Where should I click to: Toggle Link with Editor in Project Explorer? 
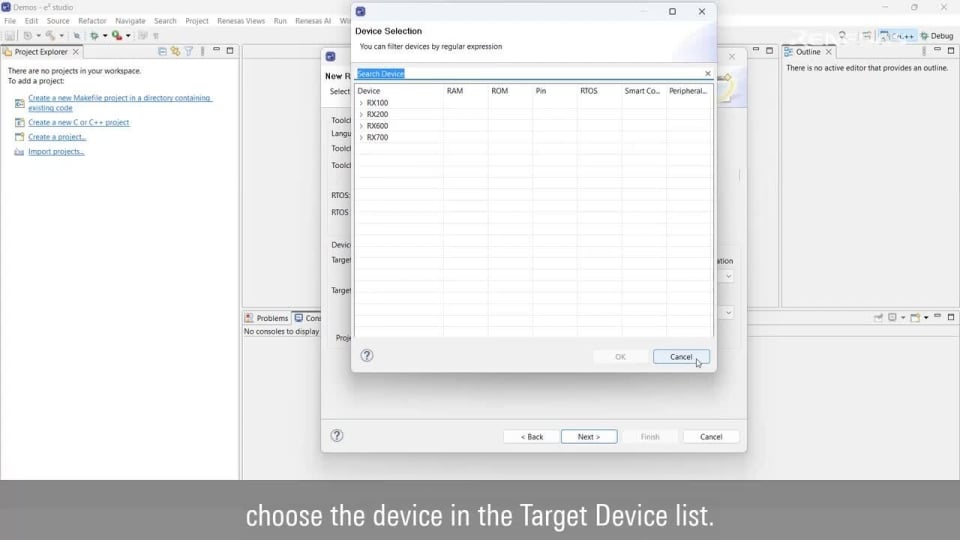pos(176,52)
